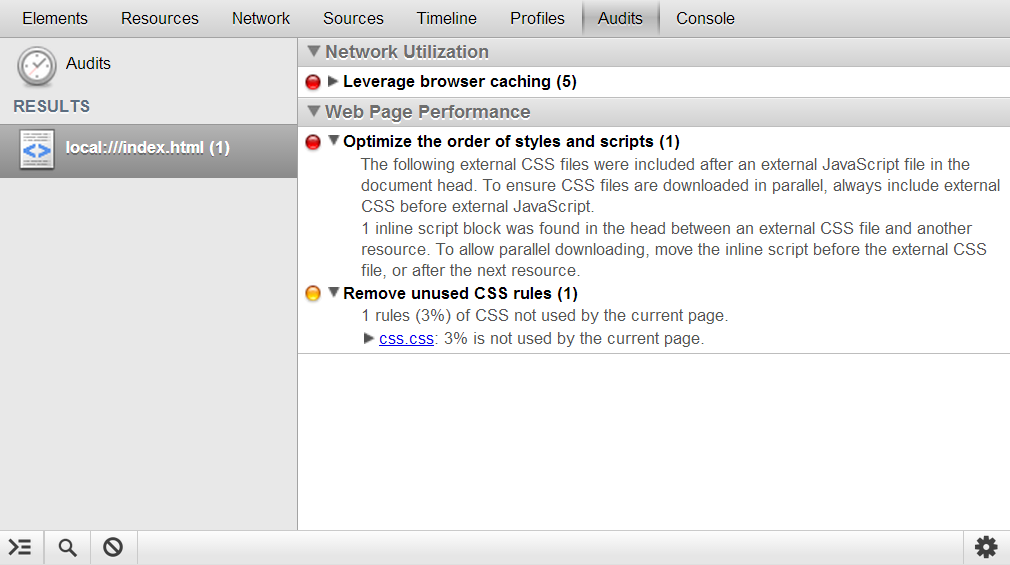
Task: Open the css.css link
Action: click(406, 339)
